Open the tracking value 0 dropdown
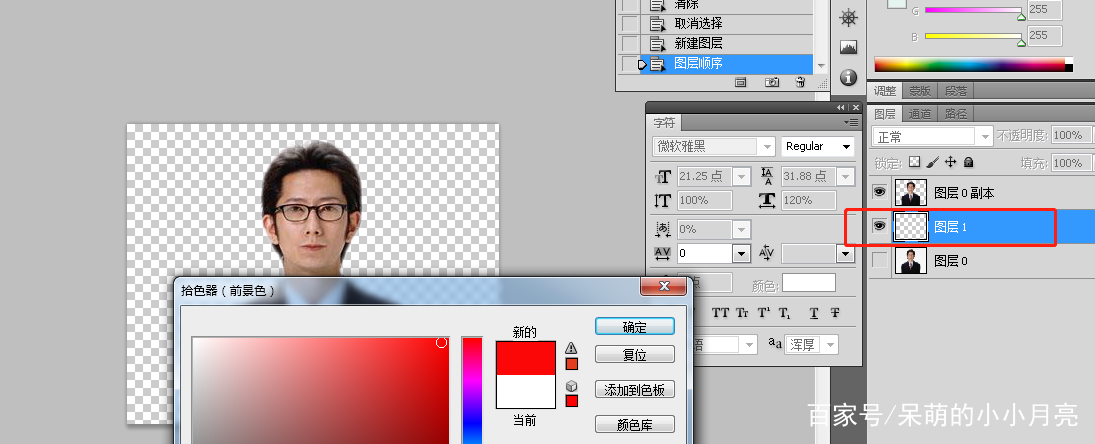 740,253
